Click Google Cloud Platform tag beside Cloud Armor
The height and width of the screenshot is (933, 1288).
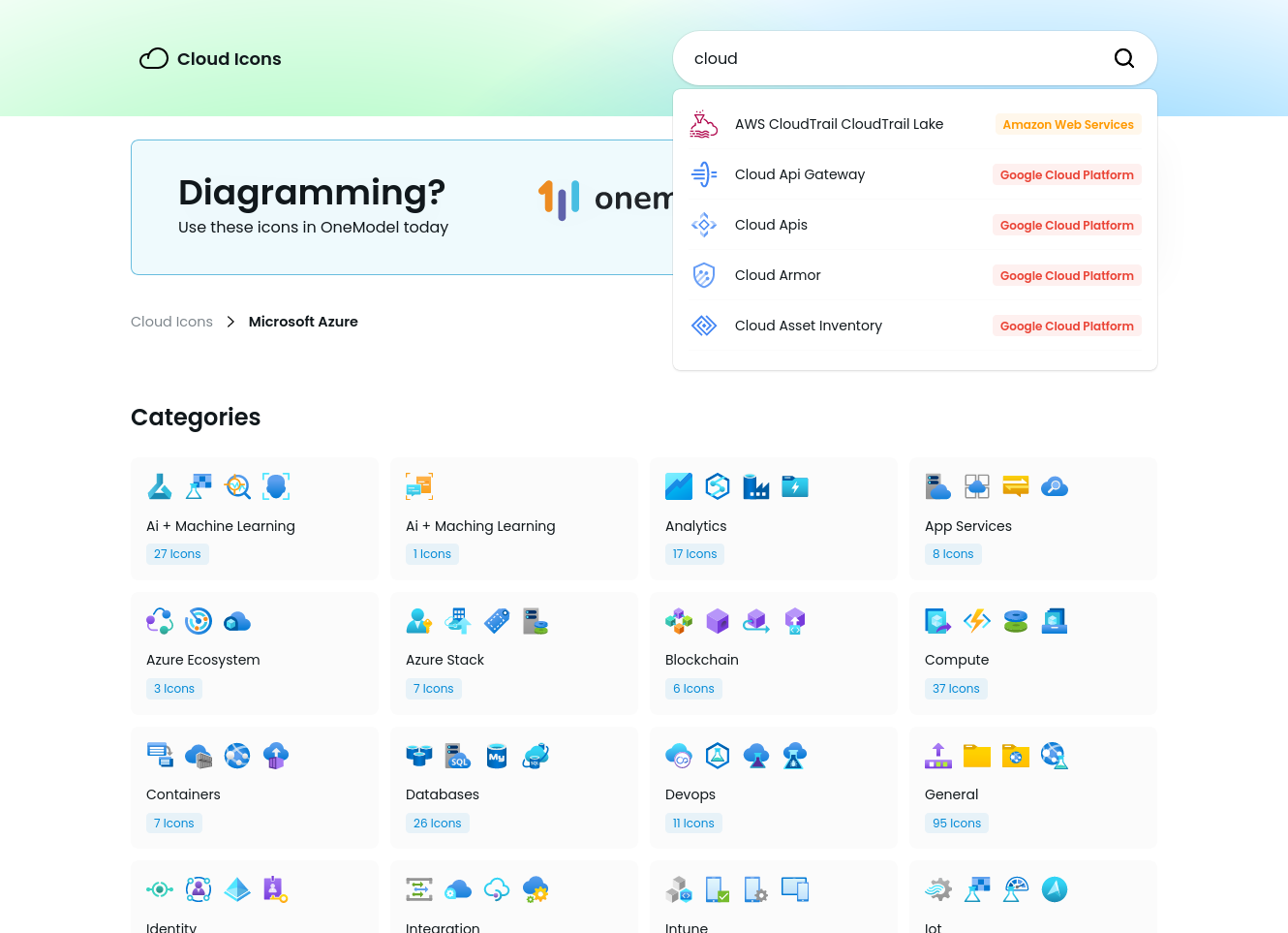(1067, 275)
